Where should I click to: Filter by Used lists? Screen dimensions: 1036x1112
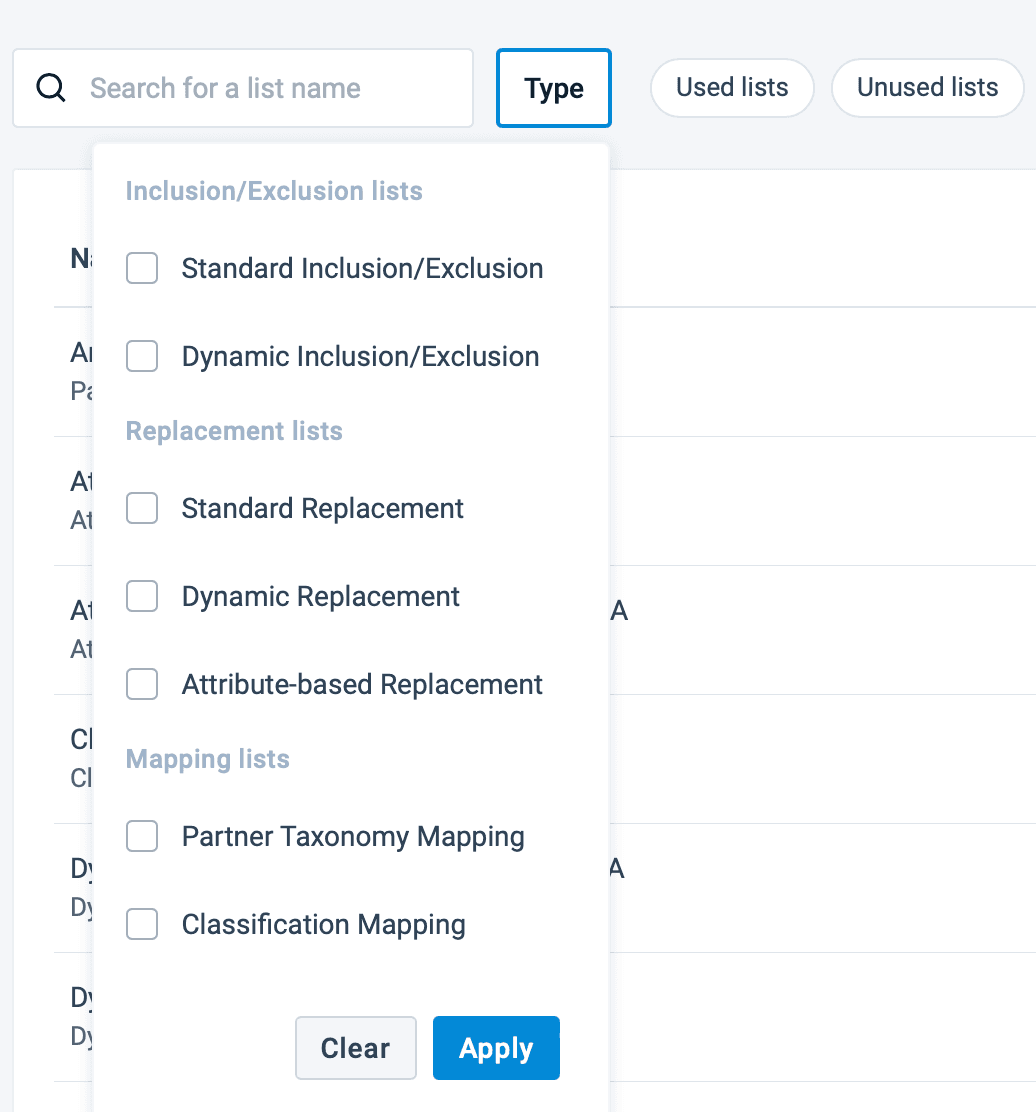coord(732,88)
